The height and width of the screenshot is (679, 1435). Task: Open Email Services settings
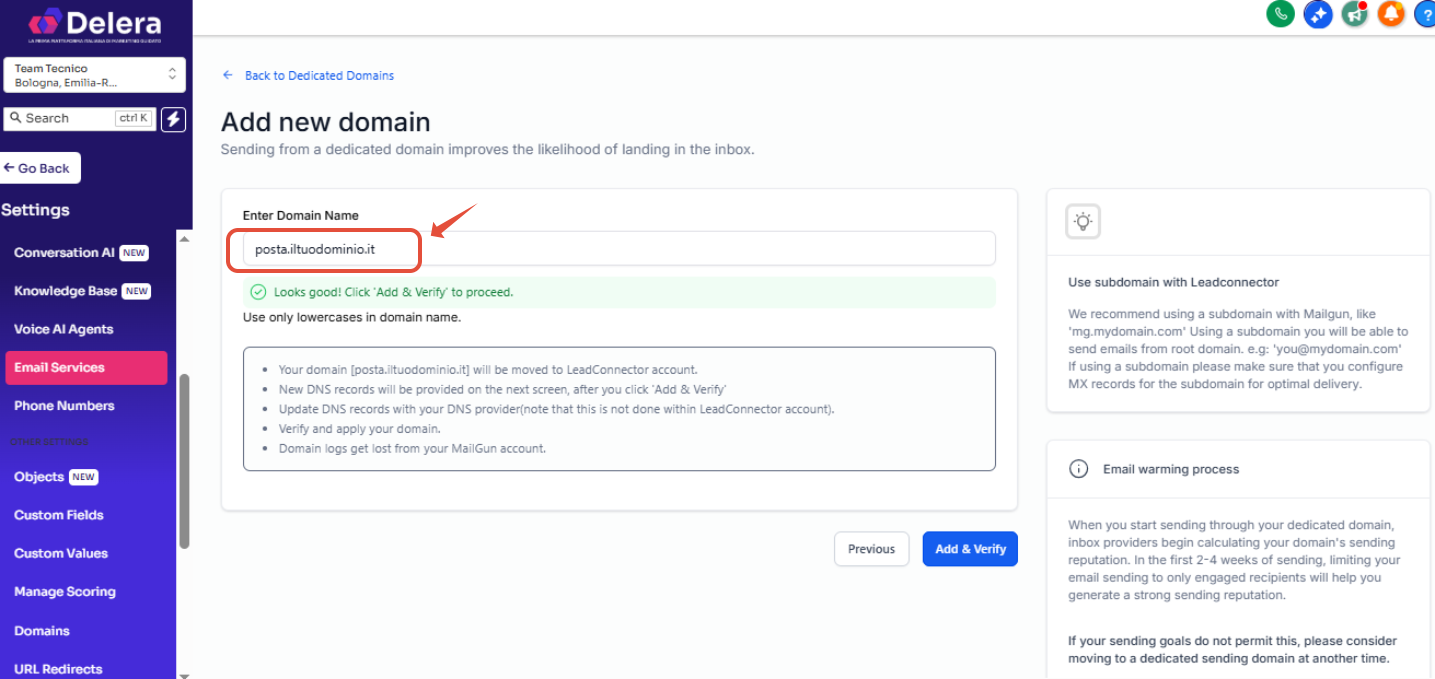[x=86, y=367]
